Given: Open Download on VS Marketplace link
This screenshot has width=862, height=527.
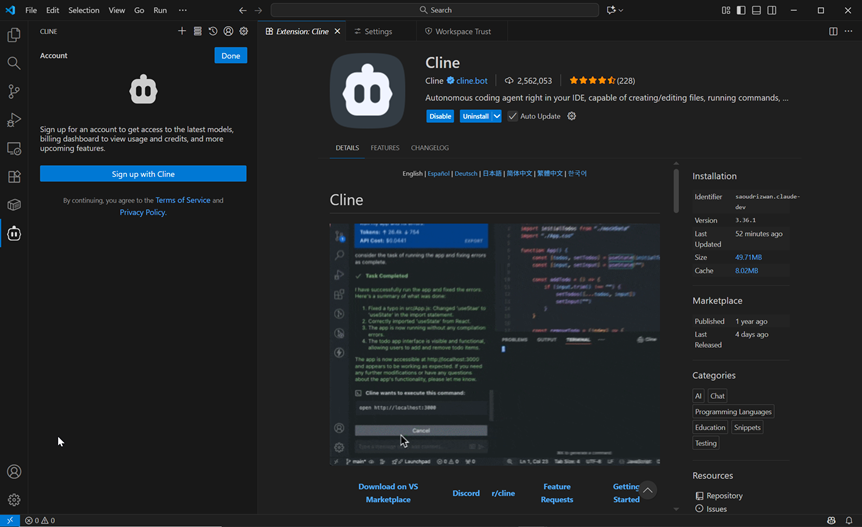Looking at the screenshot, I should tap(388, 493).
